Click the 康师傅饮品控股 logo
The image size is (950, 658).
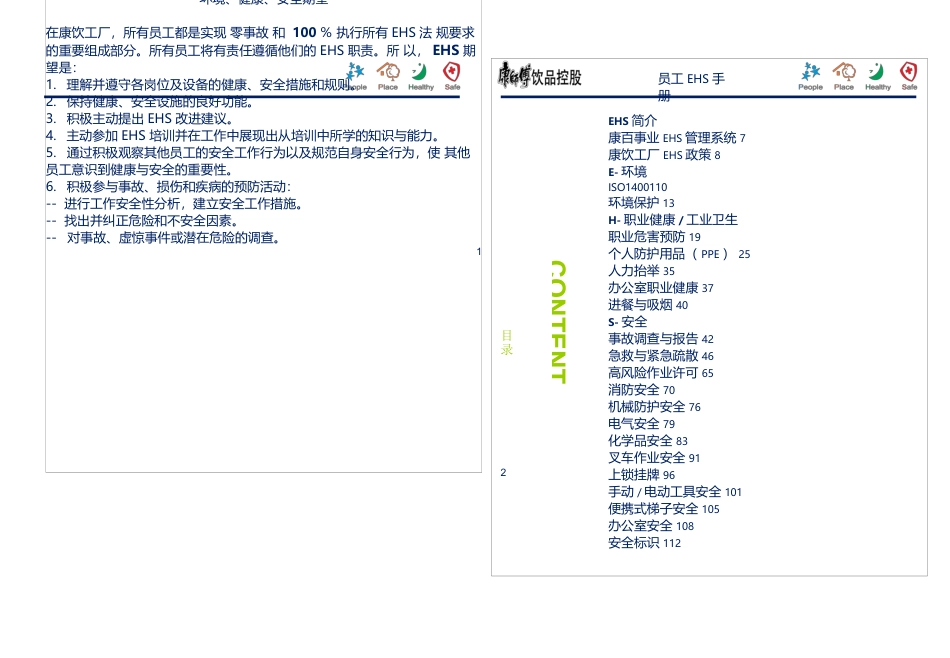pos(540,77)
